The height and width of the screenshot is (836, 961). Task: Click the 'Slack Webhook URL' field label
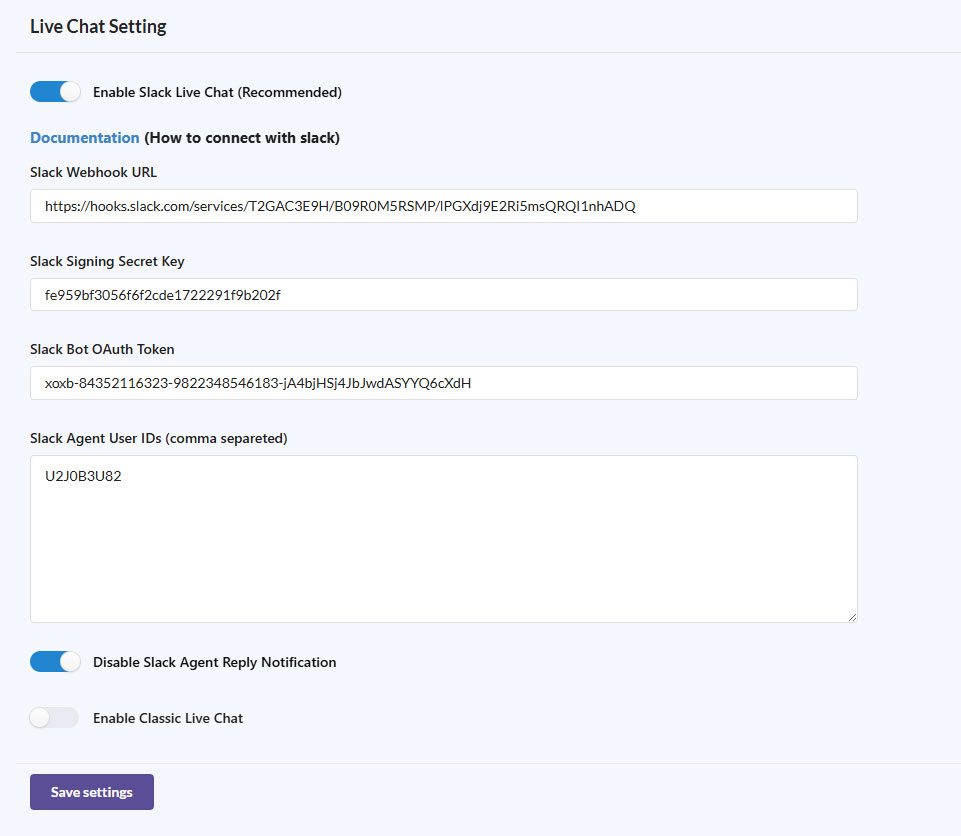click(x=93, y=172)
